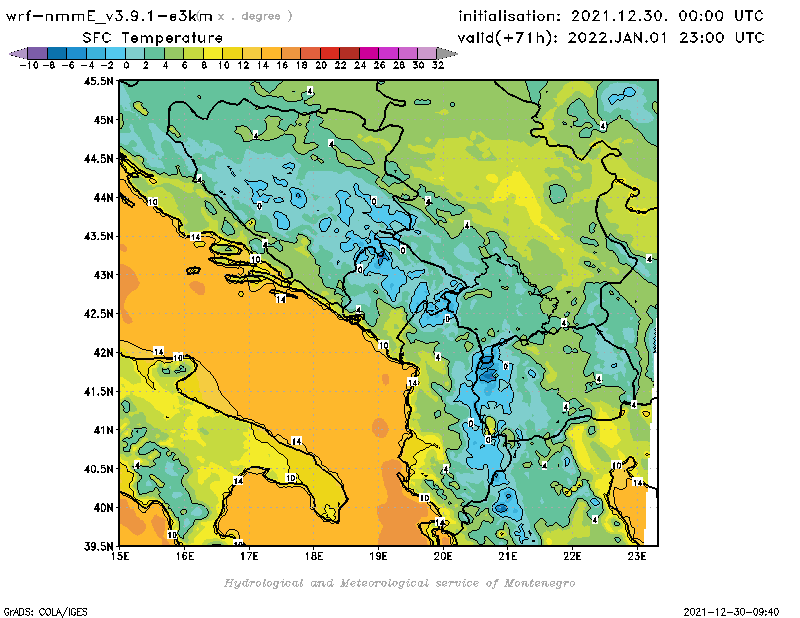Click the 21E longitude label

click(x=508, y=556)
